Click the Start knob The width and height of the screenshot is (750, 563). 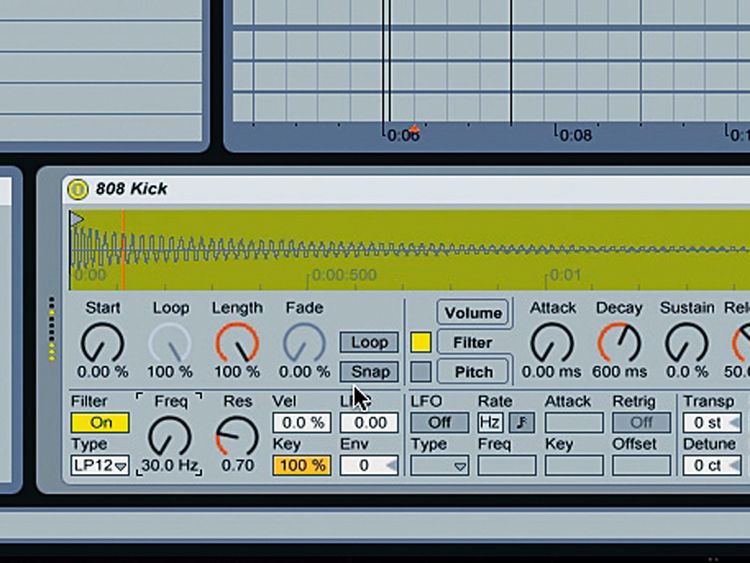tap(102, 342)
